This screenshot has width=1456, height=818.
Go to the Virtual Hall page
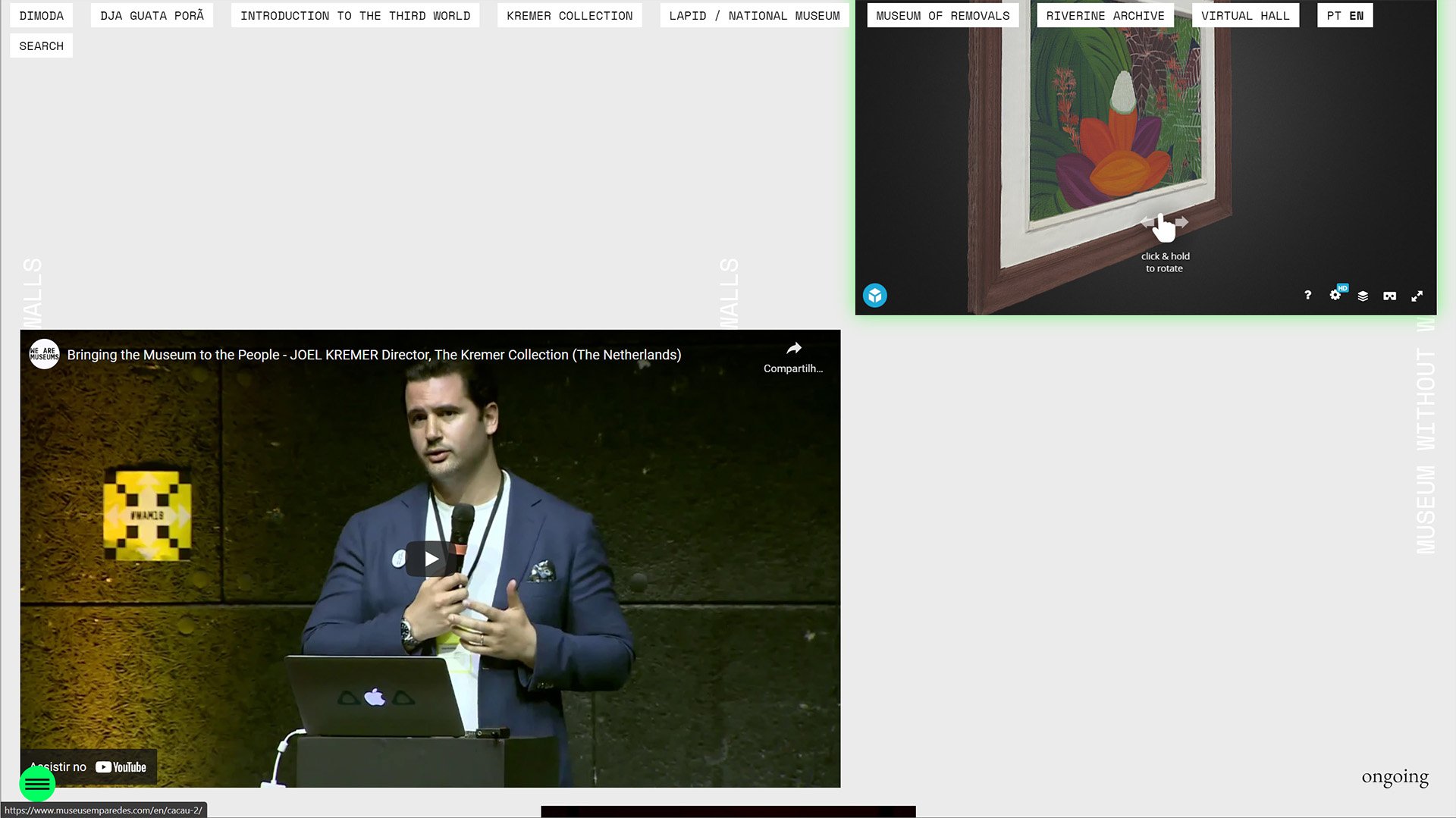[1245, 15]
